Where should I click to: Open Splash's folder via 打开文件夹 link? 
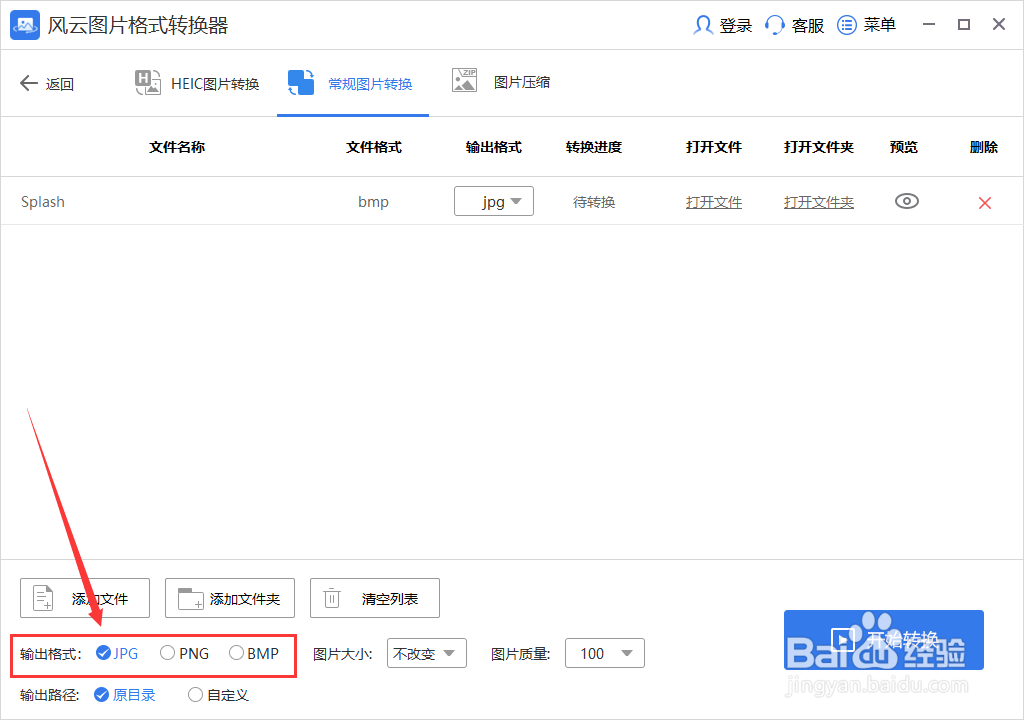(x=818, y=201)
